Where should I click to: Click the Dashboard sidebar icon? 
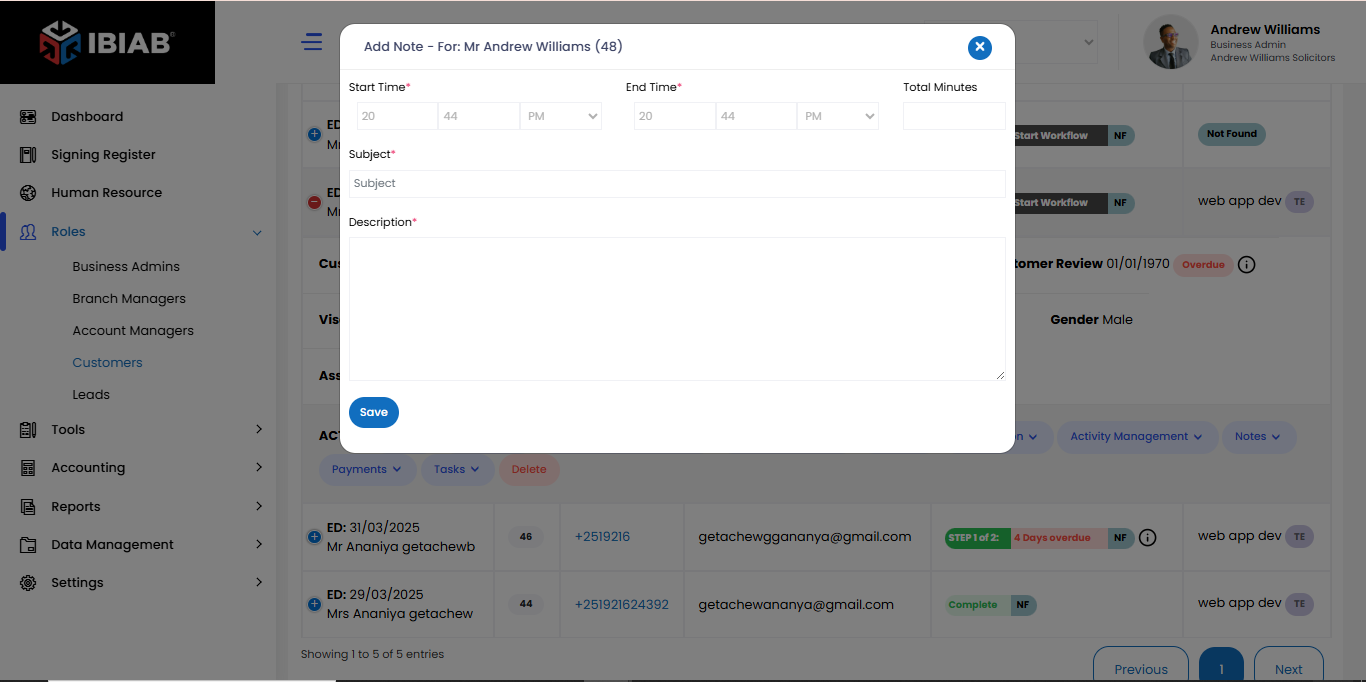pos(28,117)
